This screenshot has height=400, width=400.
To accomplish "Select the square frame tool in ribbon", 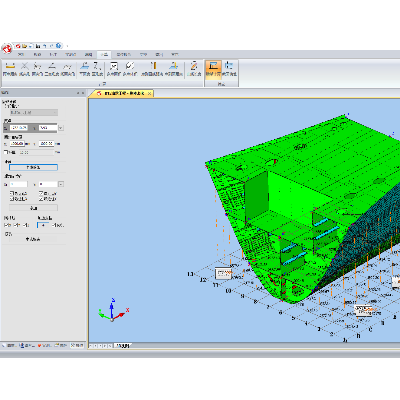I will [x=114, y=69].
